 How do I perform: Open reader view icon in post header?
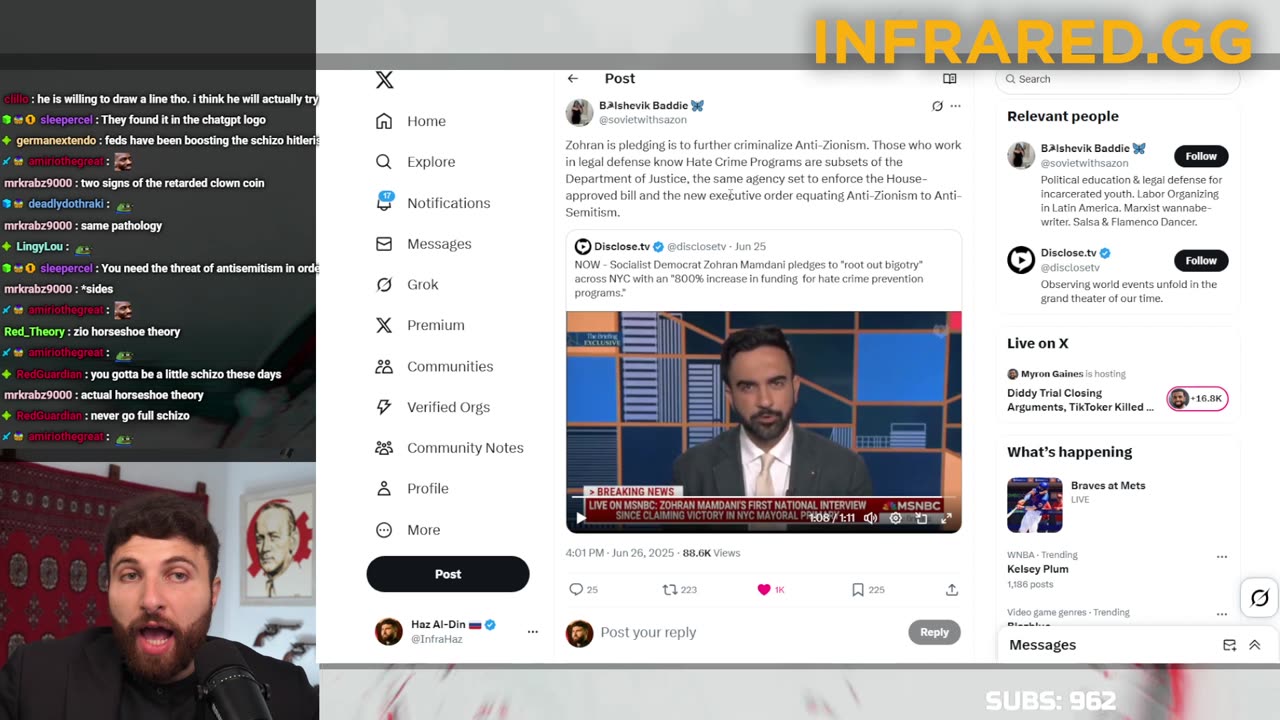950,79
